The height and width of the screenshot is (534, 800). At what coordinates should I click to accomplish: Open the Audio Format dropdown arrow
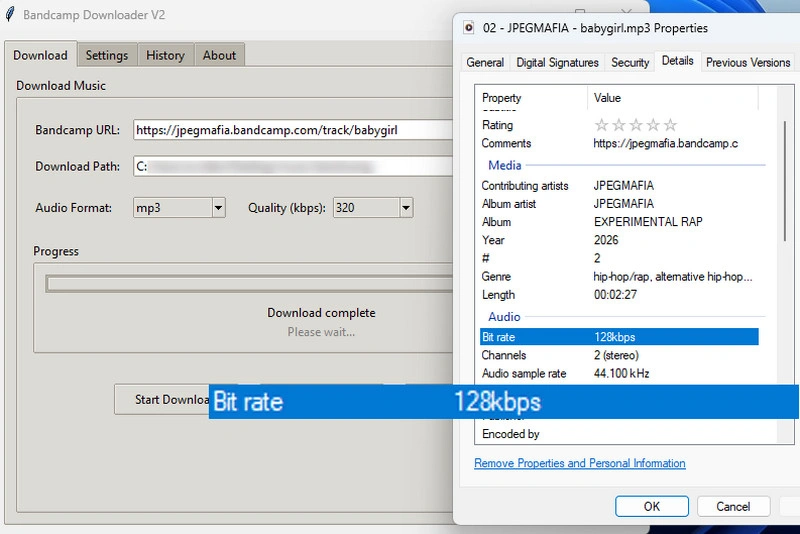click(218, 208)
